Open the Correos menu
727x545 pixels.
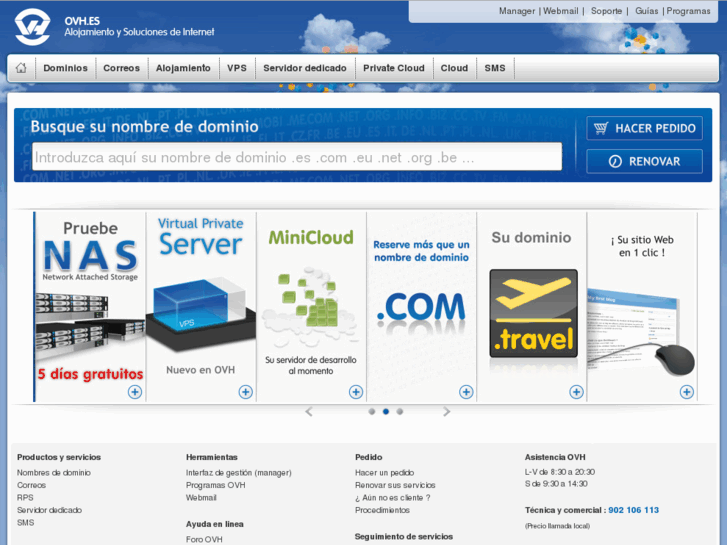click(121, 68)
